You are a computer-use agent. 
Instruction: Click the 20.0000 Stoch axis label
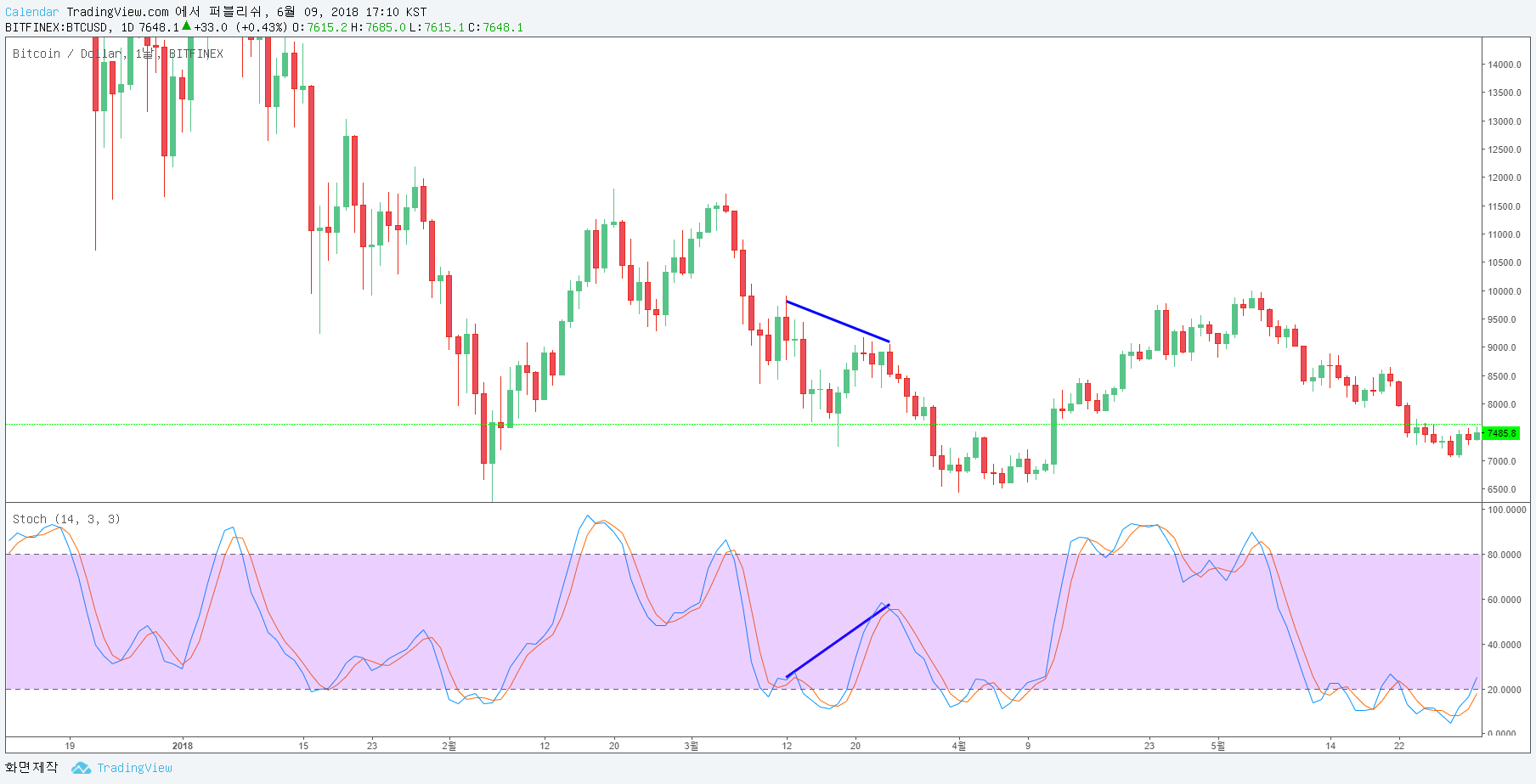pos(1505,690)
